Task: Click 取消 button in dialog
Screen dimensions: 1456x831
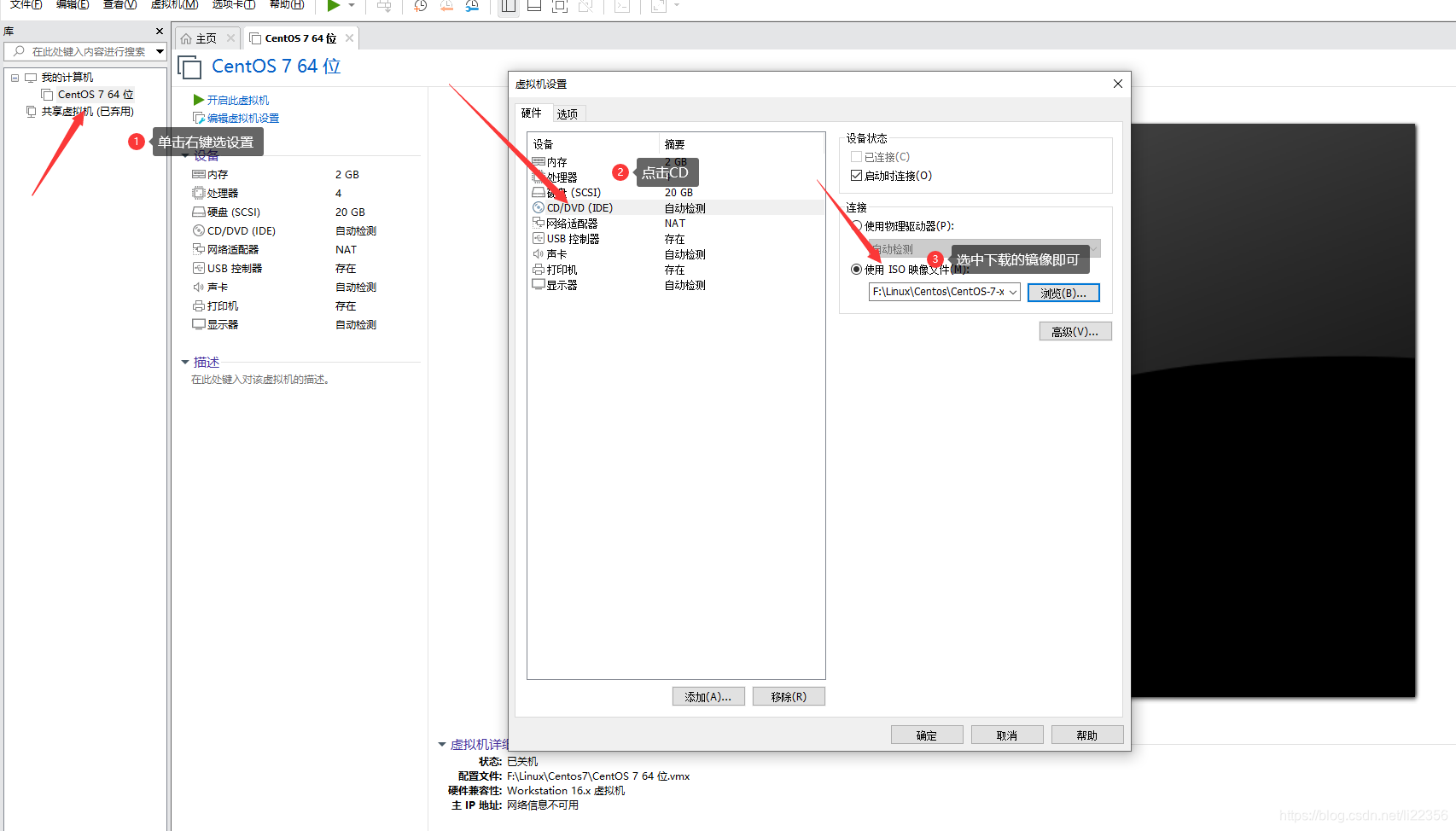Action: point(1007,735)
